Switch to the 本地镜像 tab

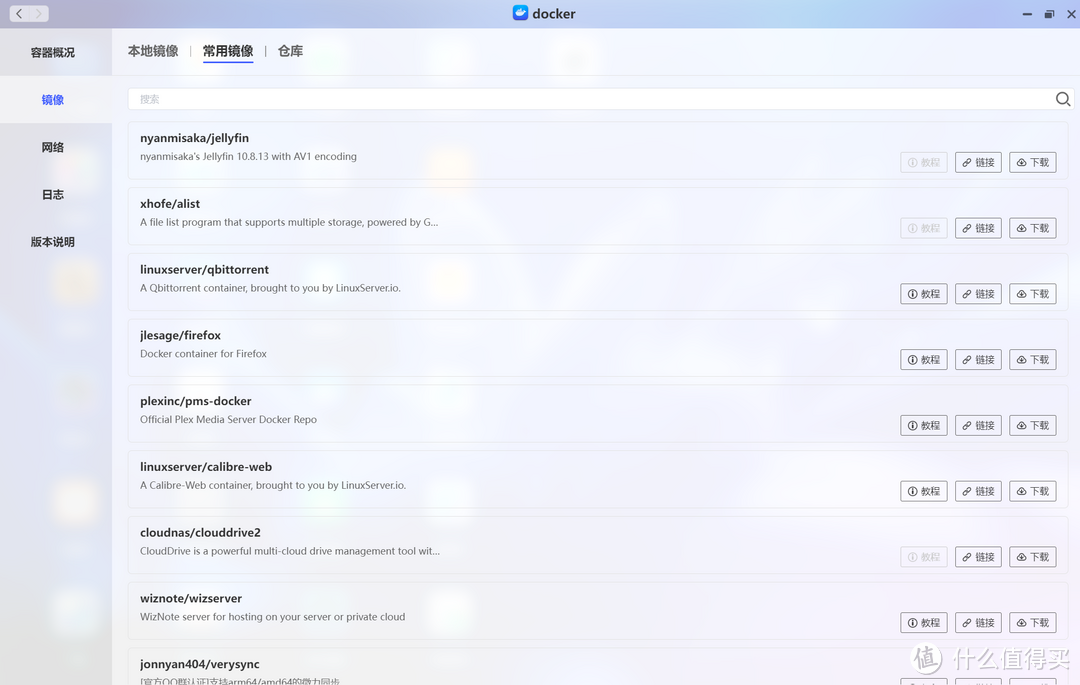[153, 51]
